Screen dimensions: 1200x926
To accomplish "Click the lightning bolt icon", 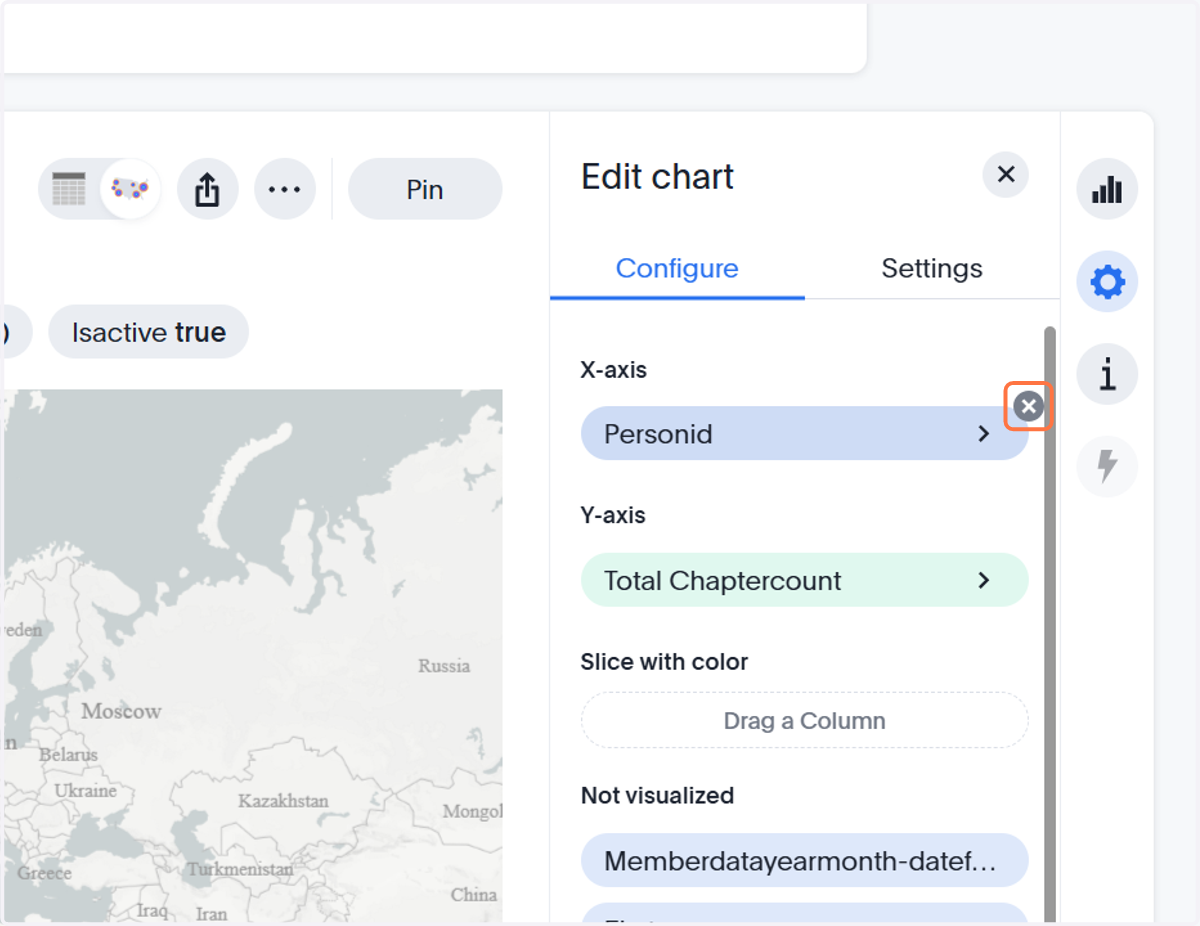I will click(1107, 466).
